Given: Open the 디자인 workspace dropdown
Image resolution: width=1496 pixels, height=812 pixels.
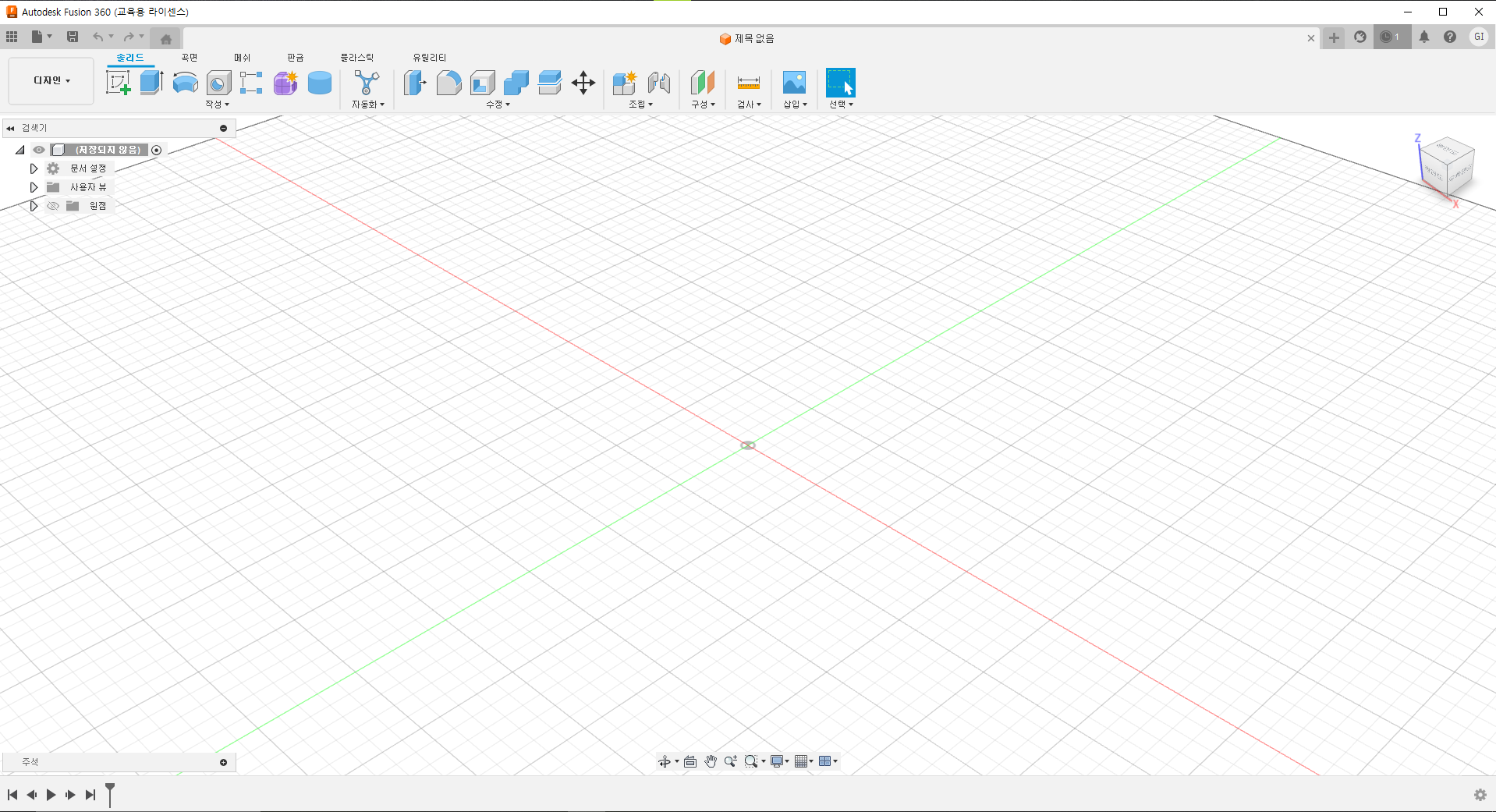Looking at the screenshot, I should click(x=51, y=80).
